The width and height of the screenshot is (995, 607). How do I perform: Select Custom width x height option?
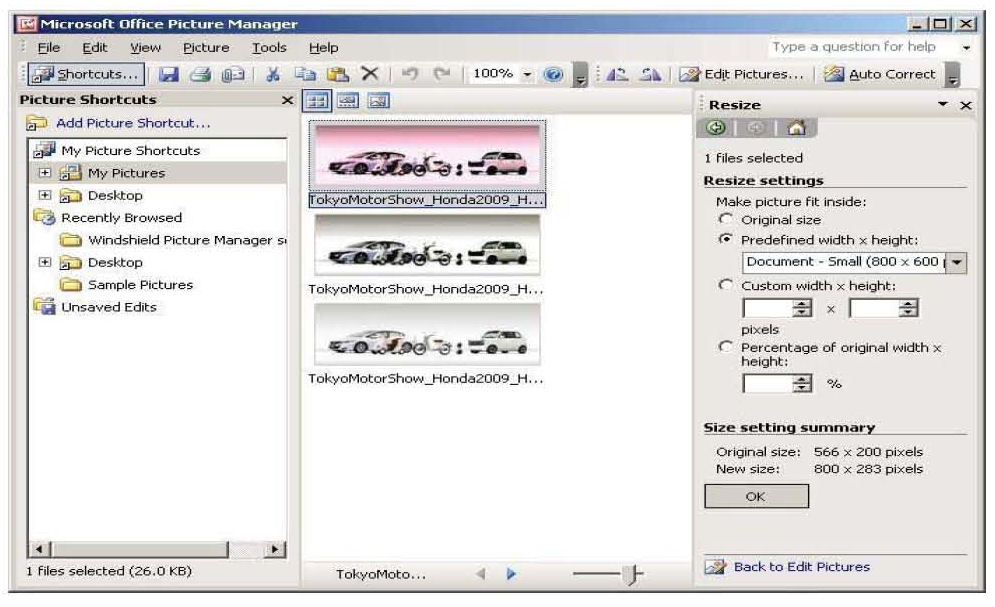[727, 285]
